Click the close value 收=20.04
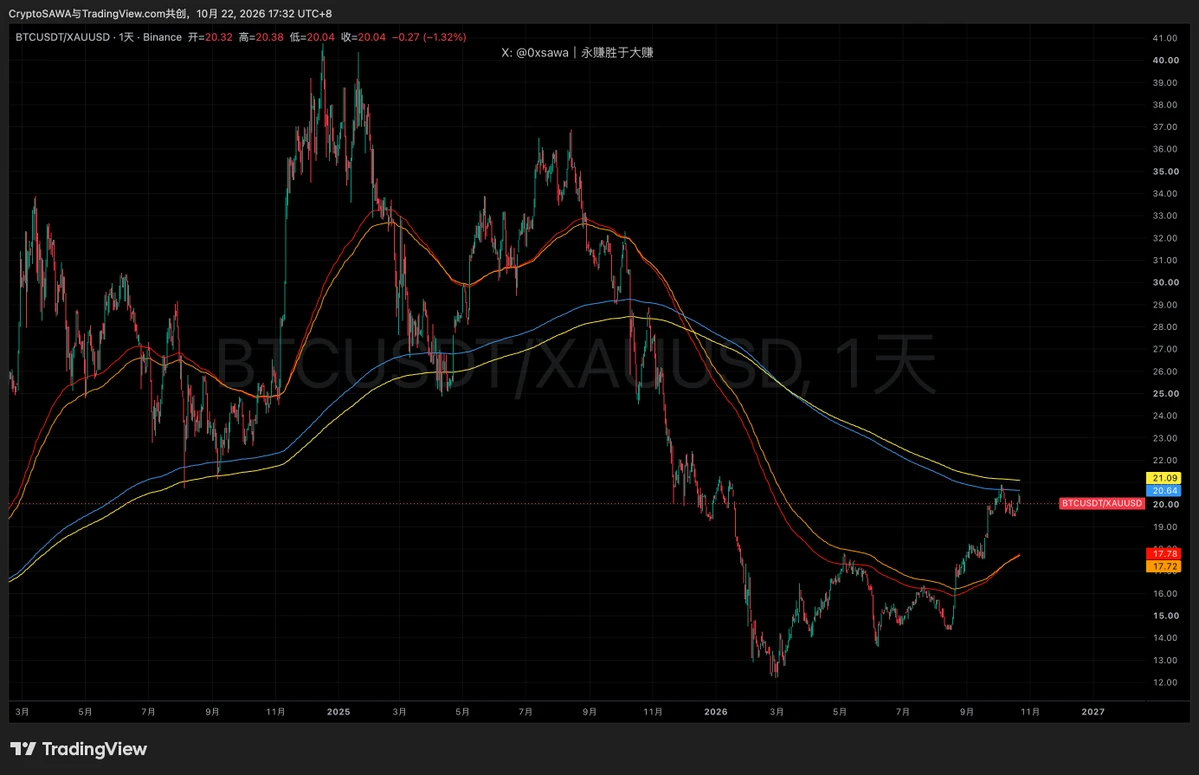Image resolution: width=1199 pixels, height=775 pixels. pyautogui.click(x=363, y=37)
